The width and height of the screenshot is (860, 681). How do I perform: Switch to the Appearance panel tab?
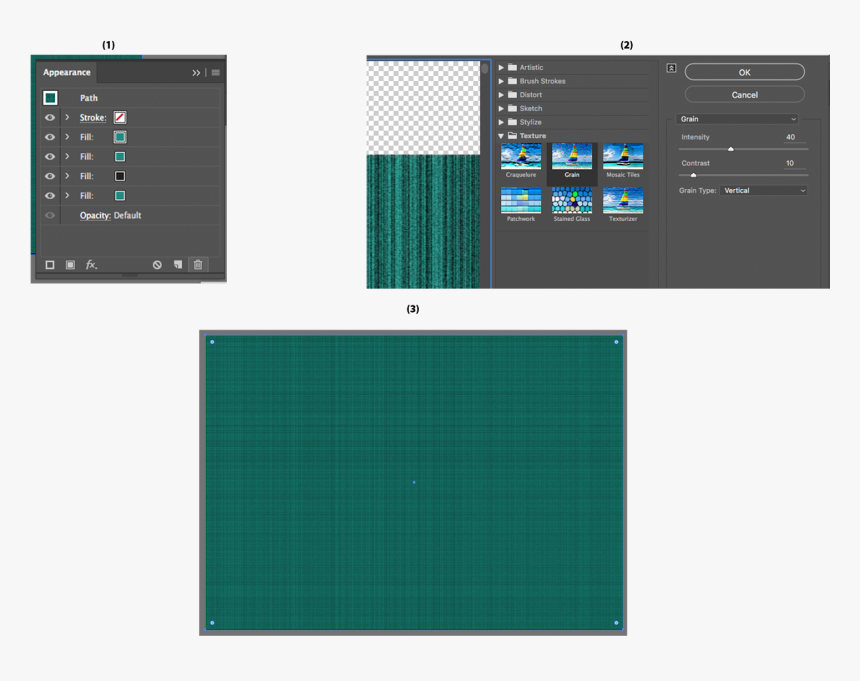(x=67, y=73)
